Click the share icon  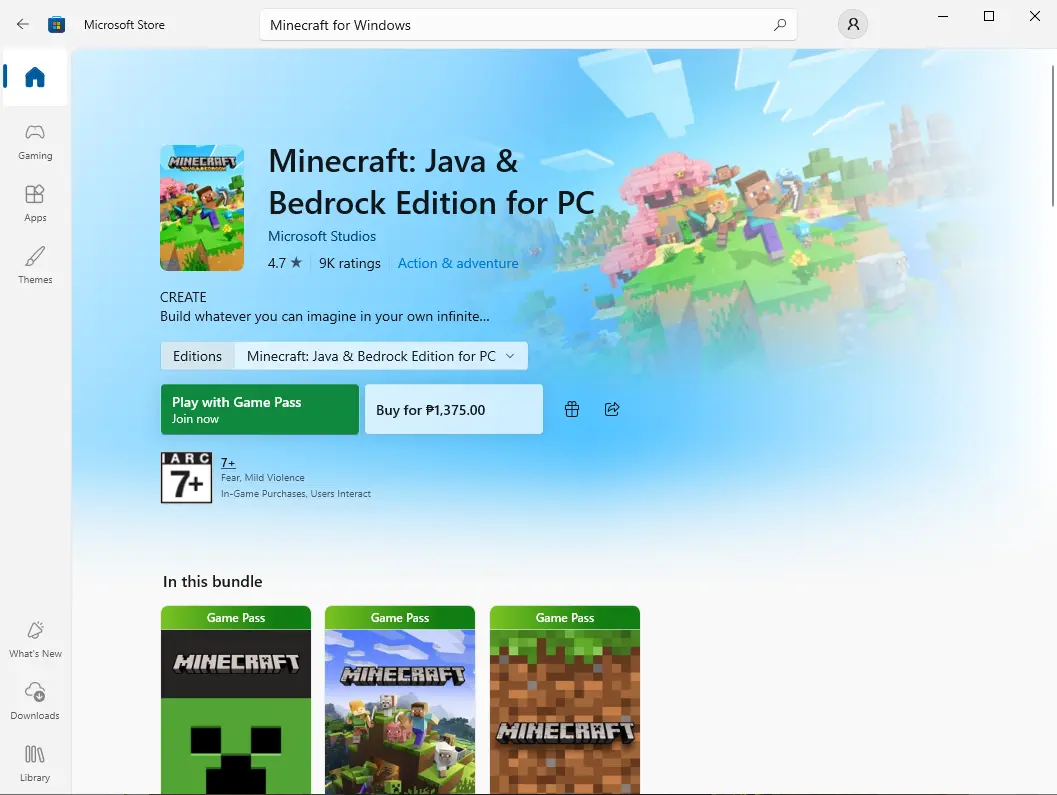pos(612,409)
